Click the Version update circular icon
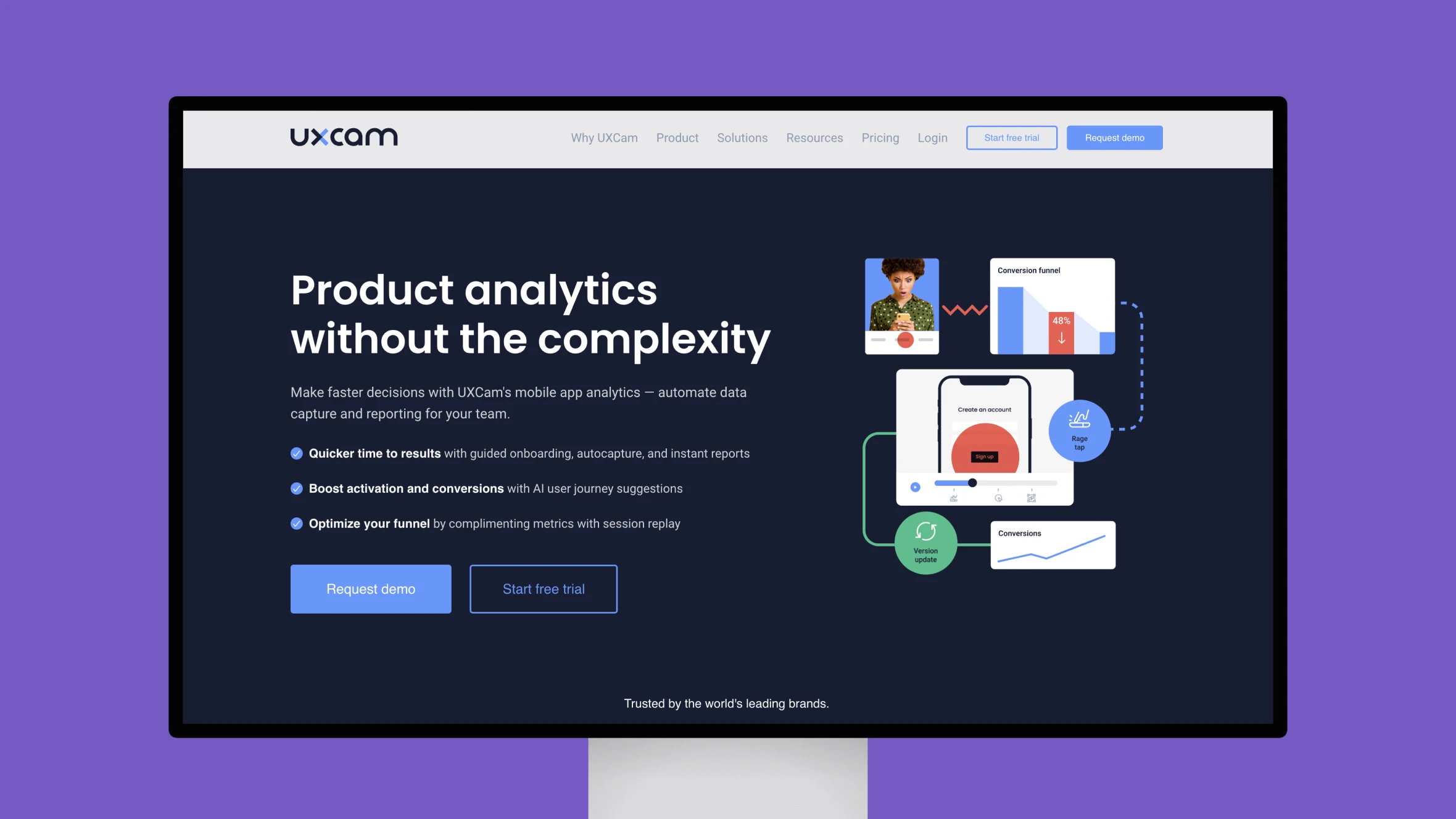1456x819 pixels. tap(925, 542)
